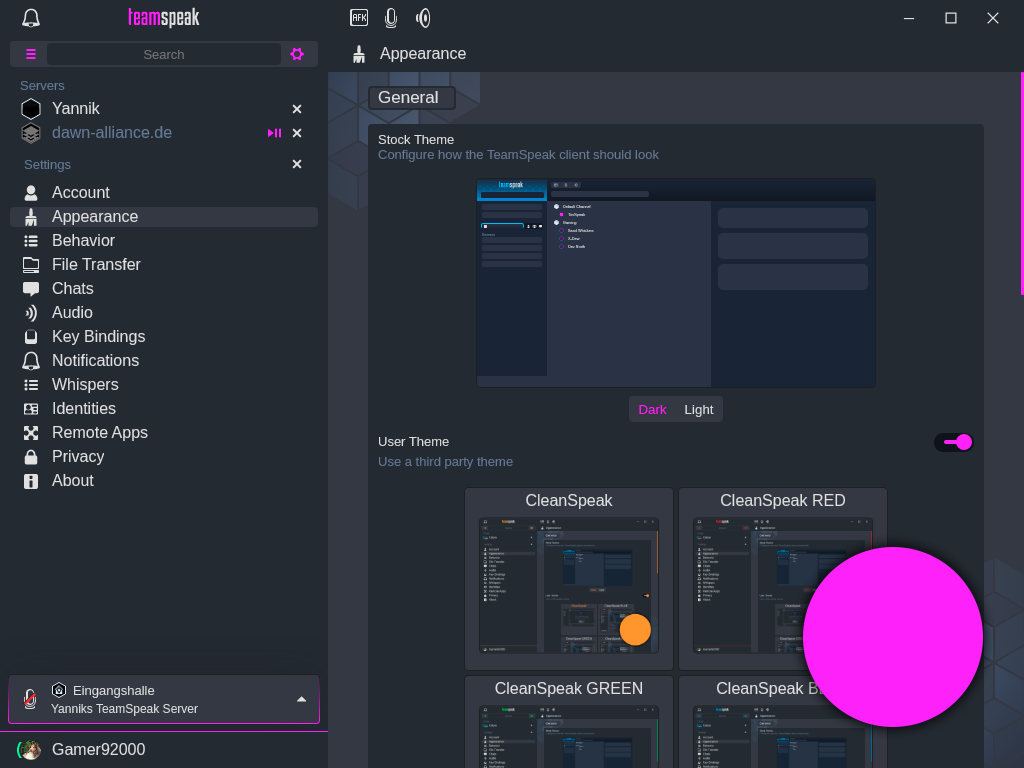This screenshot has height=768, width=1024.
Task: Click the stock theme preview image
Action: pos(676,283)
